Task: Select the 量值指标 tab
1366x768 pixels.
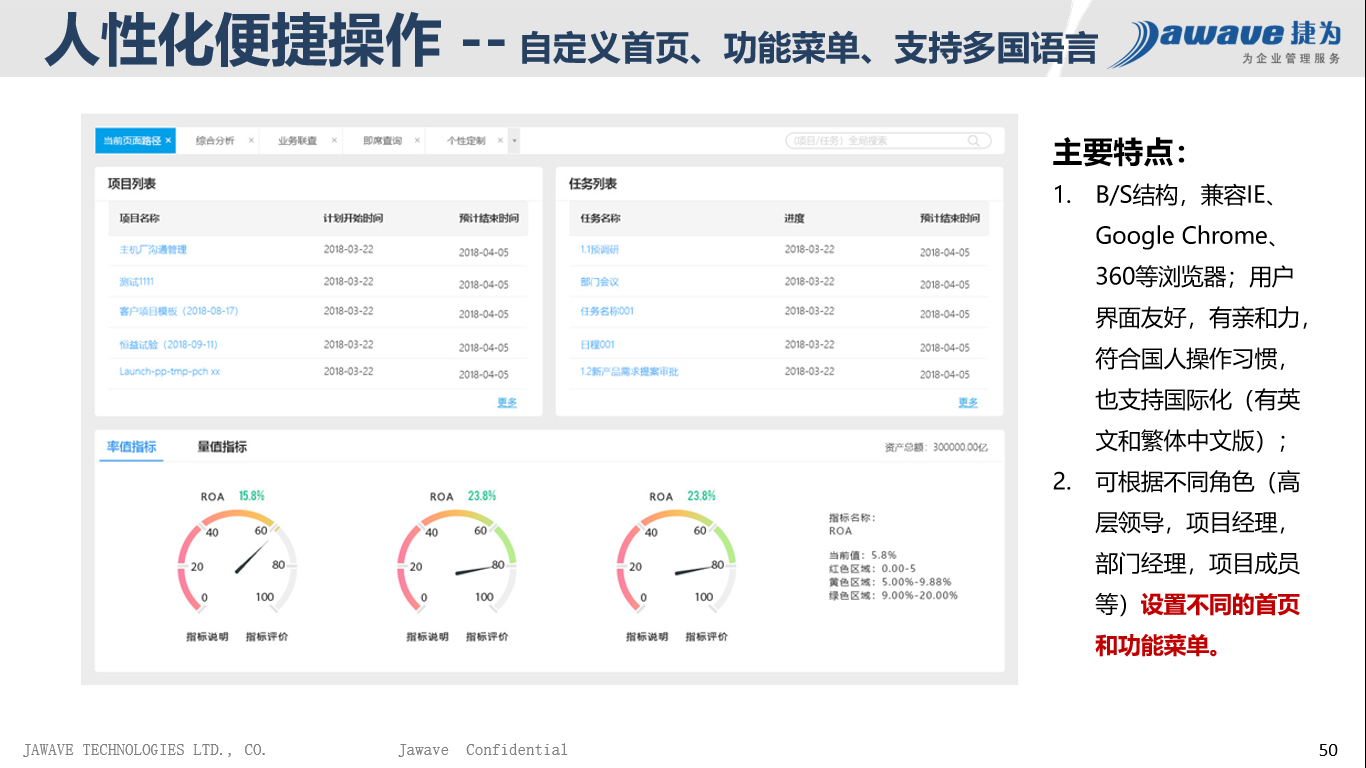Action: [x=222, y=447]
